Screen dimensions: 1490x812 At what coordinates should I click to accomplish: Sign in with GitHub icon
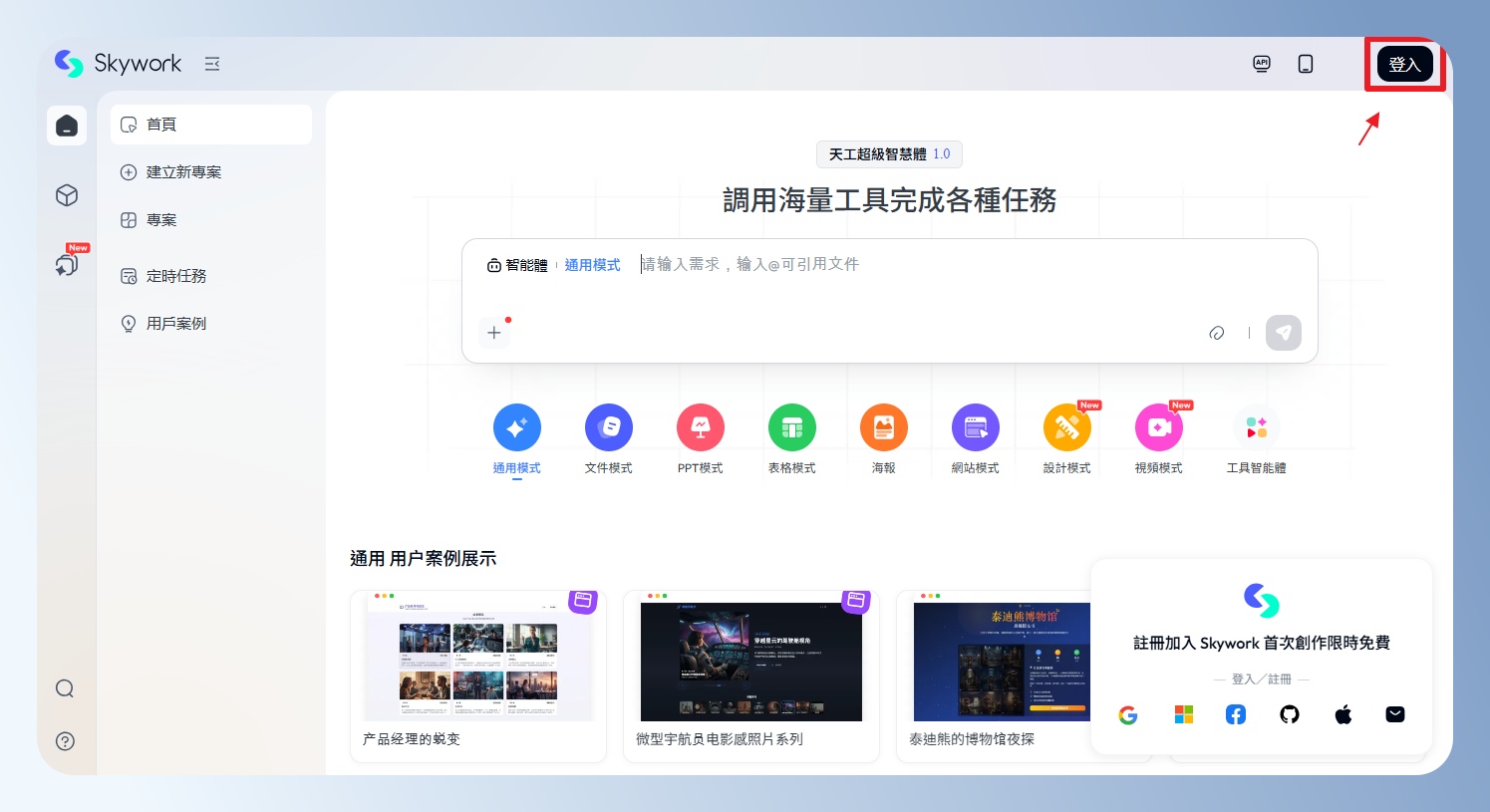1290,714
